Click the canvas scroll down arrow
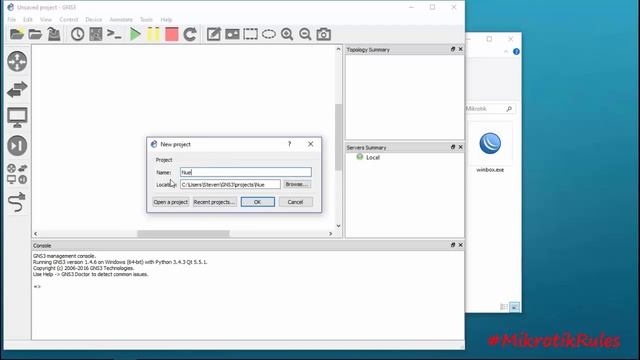640x360 pixels. pos(338,226)
